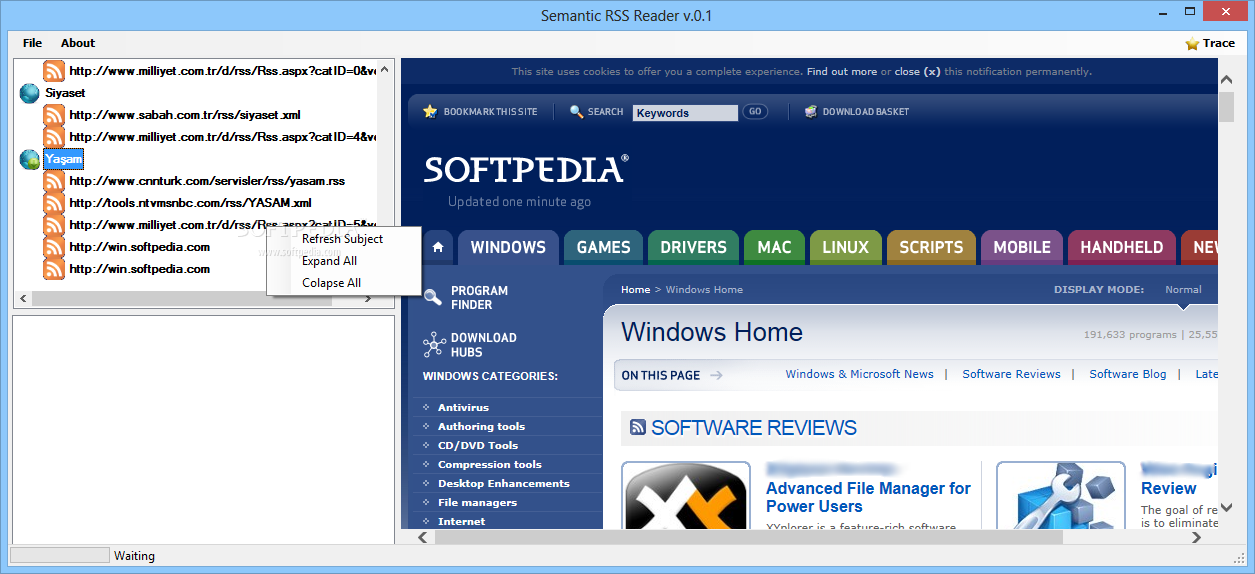This screenshot has height=574, width=1255.
Task: Click the GO search button
Action: point(755,112)
